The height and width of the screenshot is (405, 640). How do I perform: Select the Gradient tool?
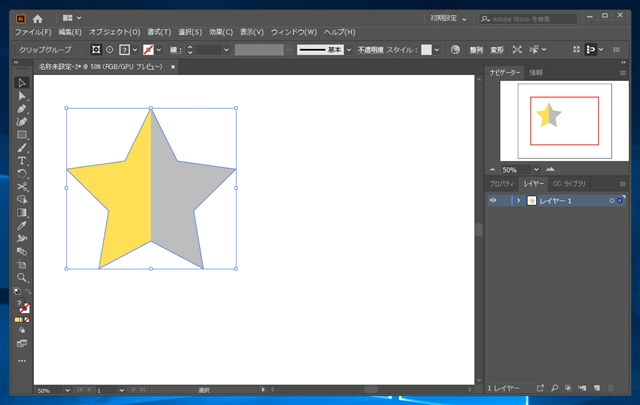pyautogui.click(x=22, y=212)
